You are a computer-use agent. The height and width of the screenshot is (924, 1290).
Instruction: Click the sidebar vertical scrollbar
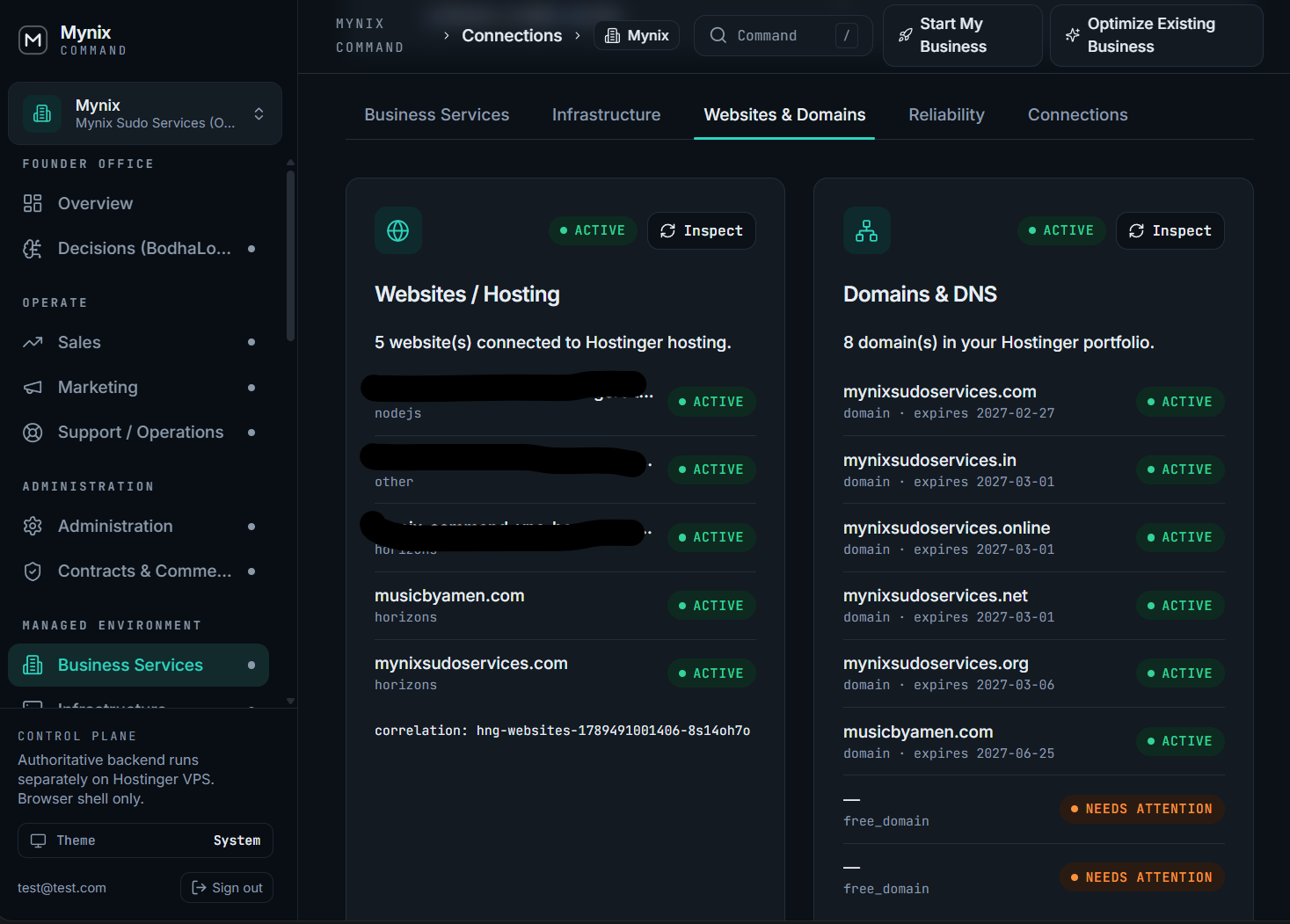click(290, 255)
